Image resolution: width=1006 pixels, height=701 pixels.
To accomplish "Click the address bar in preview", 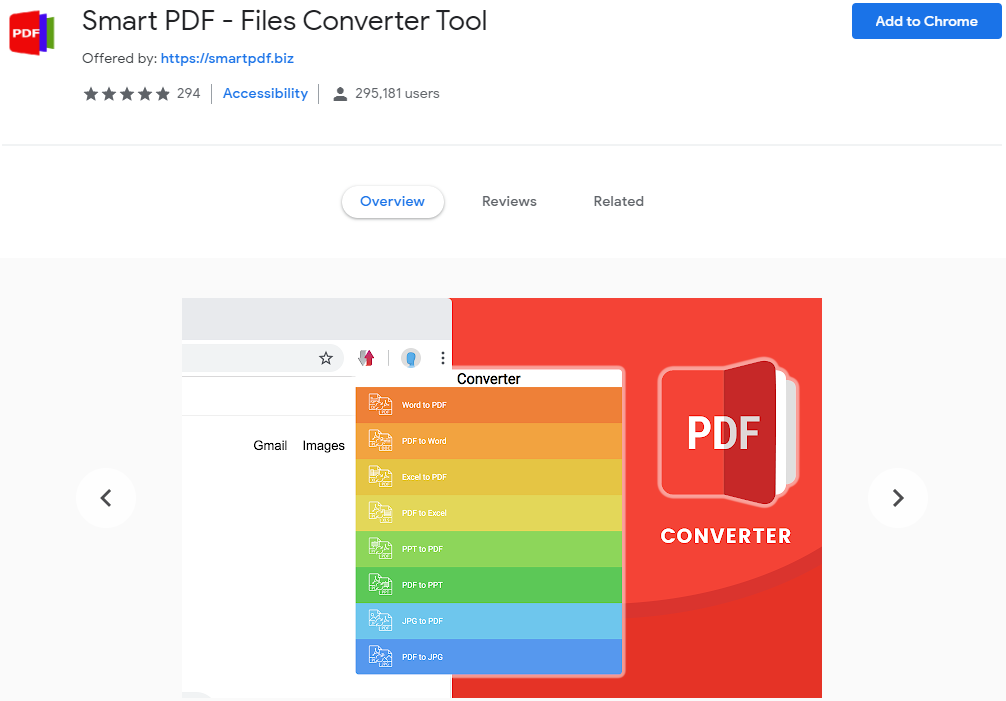I will pos(262,358).
